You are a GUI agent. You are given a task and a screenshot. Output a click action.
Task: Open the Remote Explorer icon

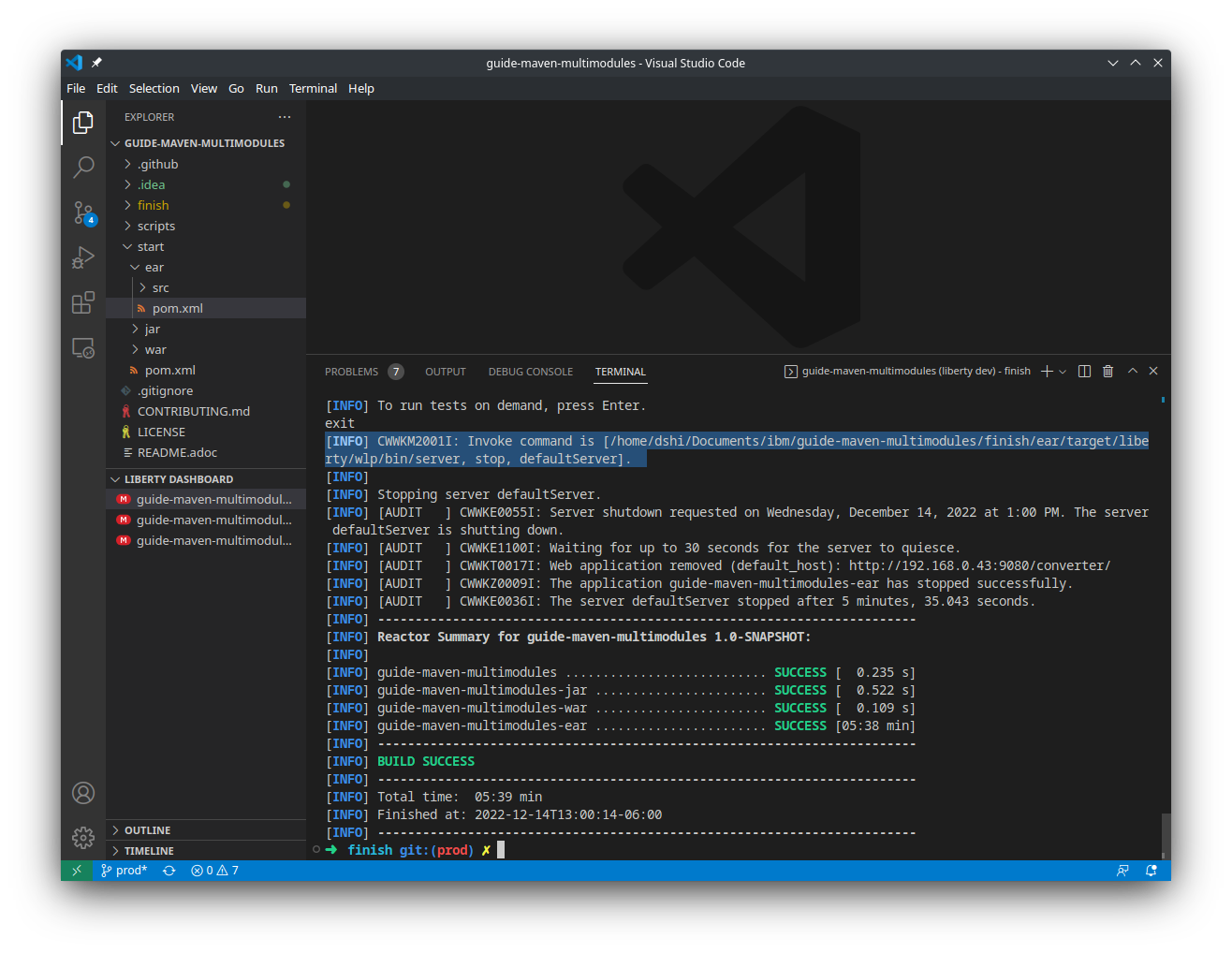[83, 347]
